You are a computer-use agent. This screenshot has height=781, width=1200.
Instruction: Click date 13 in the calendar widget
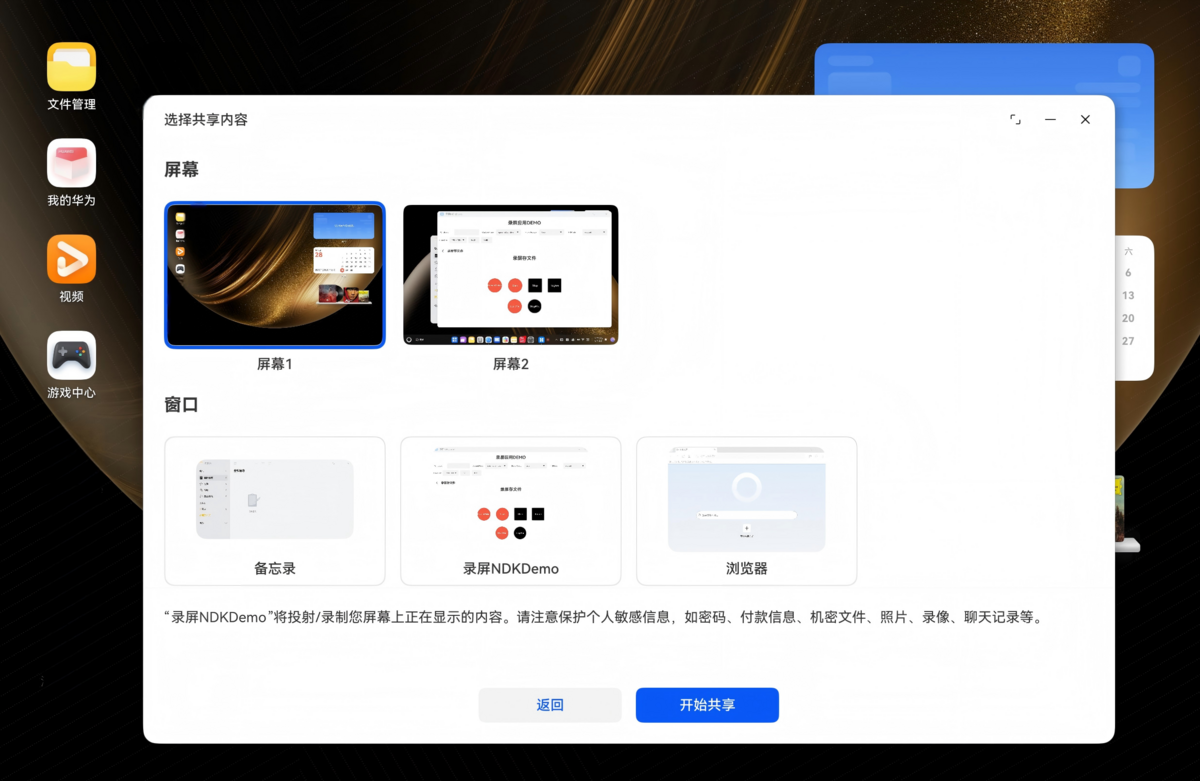1128,296
